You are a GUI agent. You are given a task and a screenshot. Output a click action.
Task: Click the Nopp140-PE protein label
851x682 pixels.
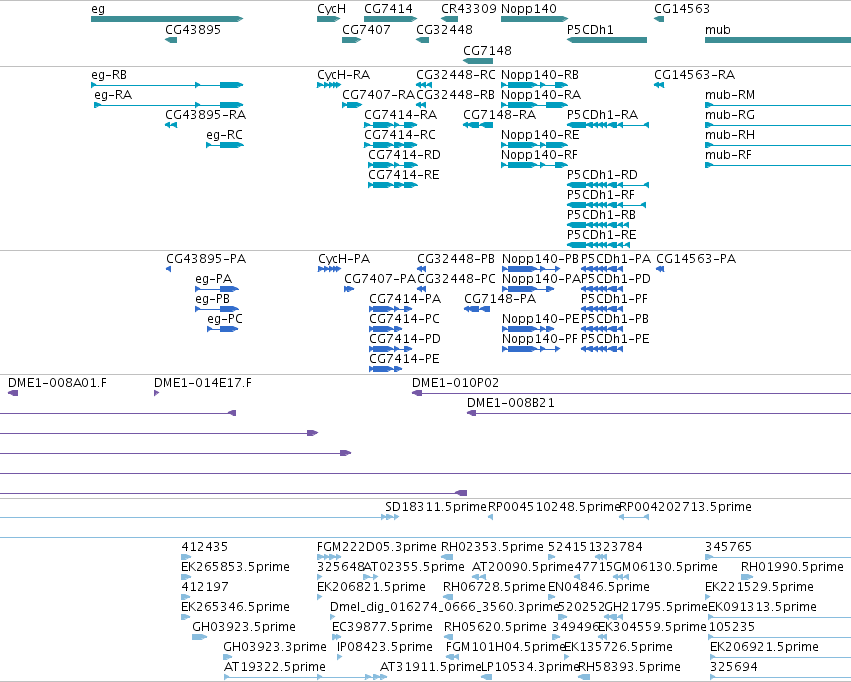coord(541,319)
